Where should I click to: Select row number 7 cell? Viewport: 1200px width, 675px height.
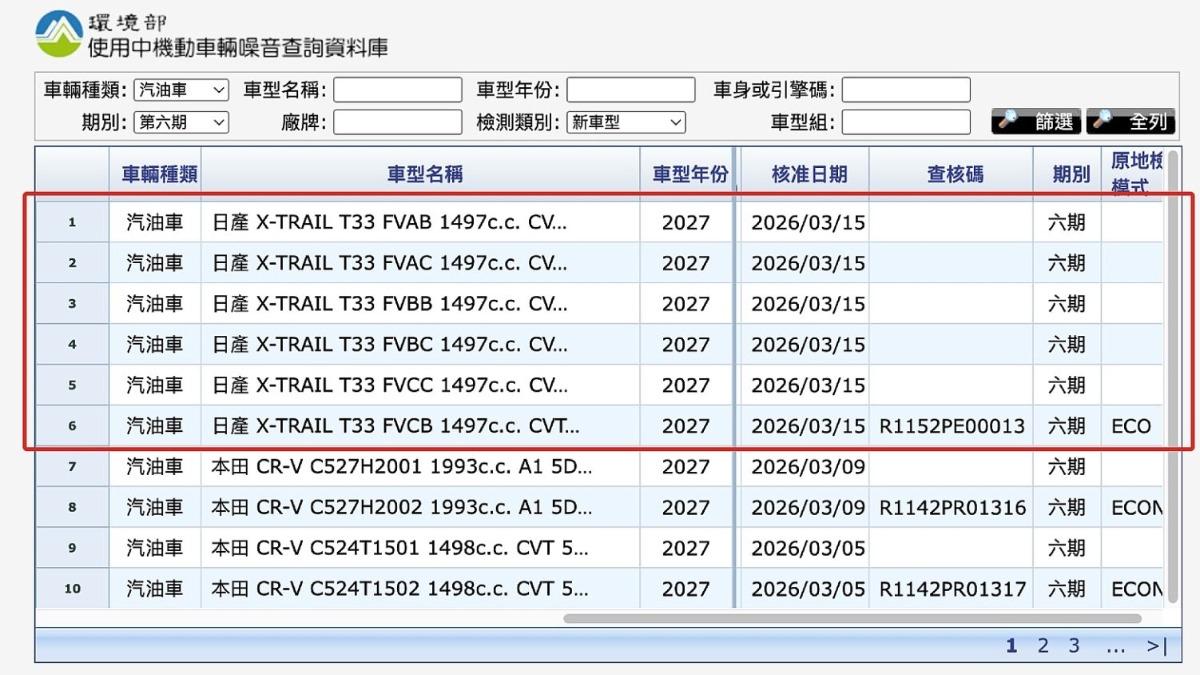click(x=72, y=466)
